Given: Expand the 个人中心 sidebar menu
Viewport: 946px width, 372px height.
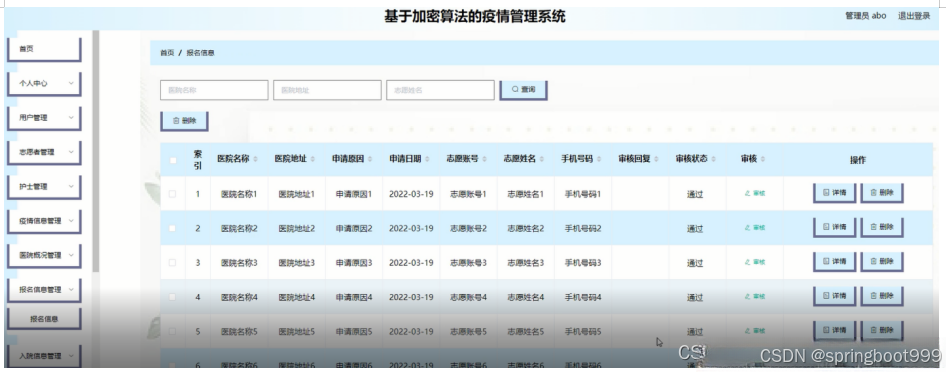Looking at the screenshot, I should [x=44, y=84].
